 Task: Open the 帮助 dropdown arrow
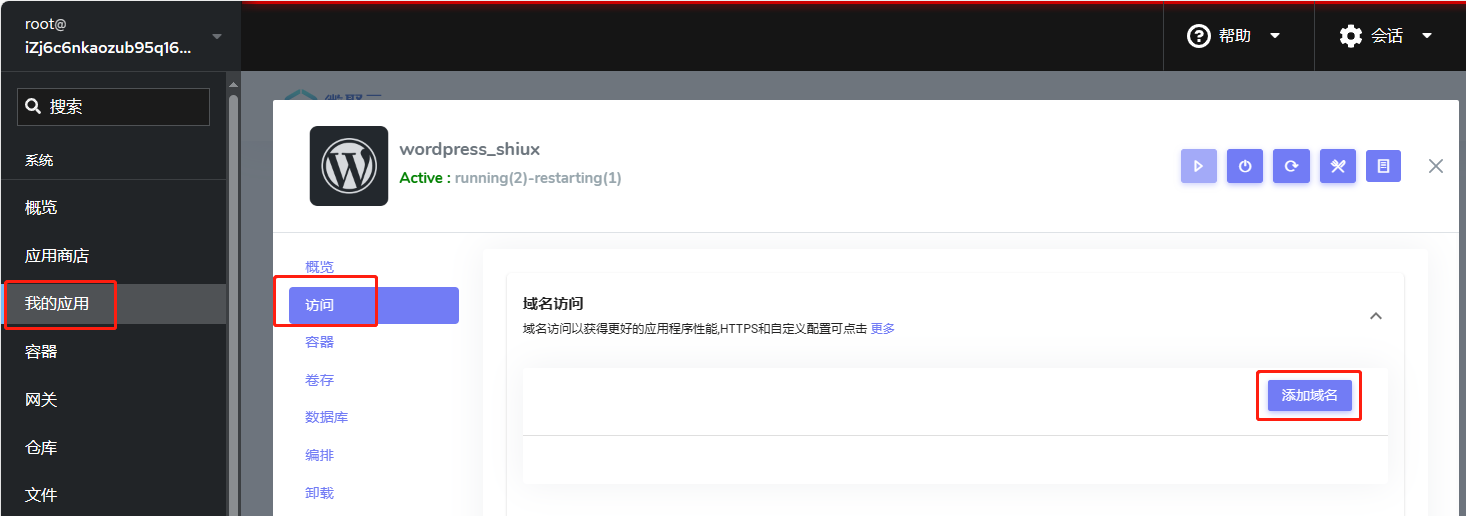pyautogui.click(x=1275, y=36)
